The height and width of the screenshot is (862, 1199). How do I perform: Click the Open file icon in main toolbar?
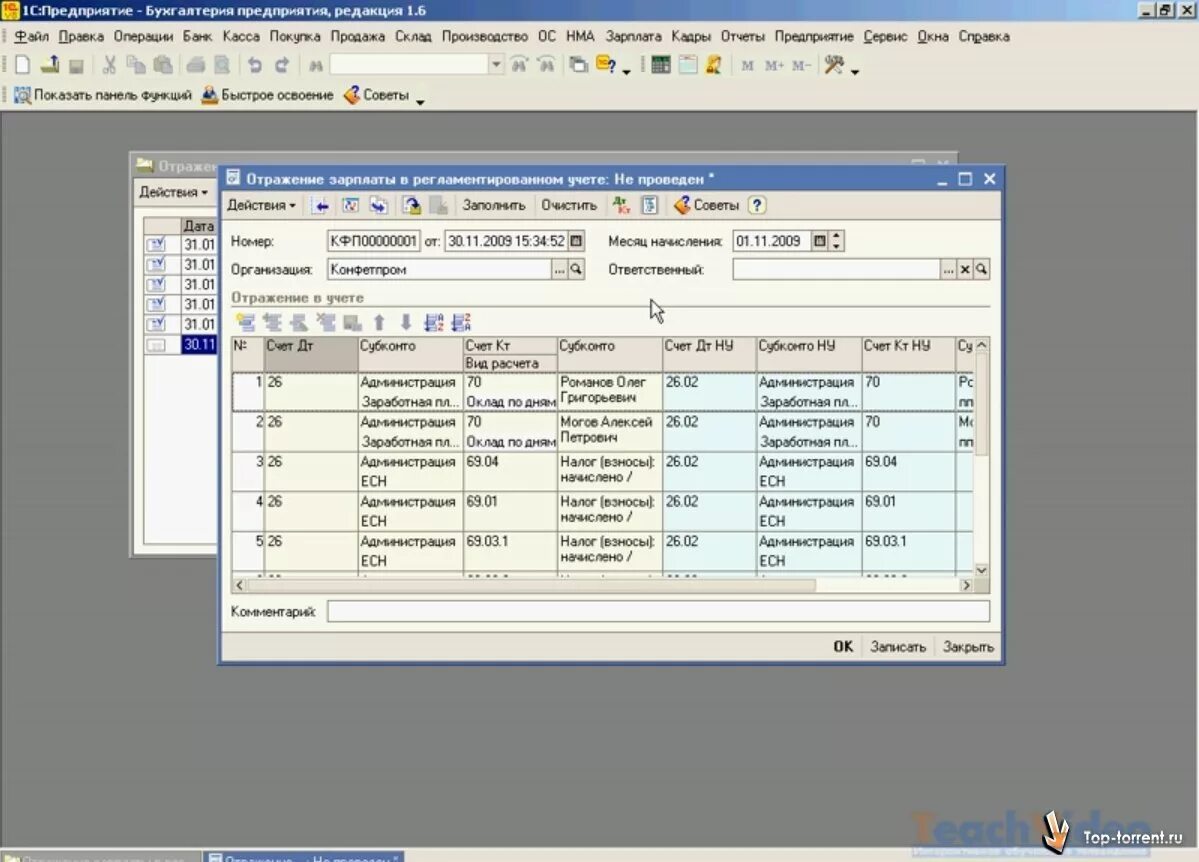click(x=50, y=66)
